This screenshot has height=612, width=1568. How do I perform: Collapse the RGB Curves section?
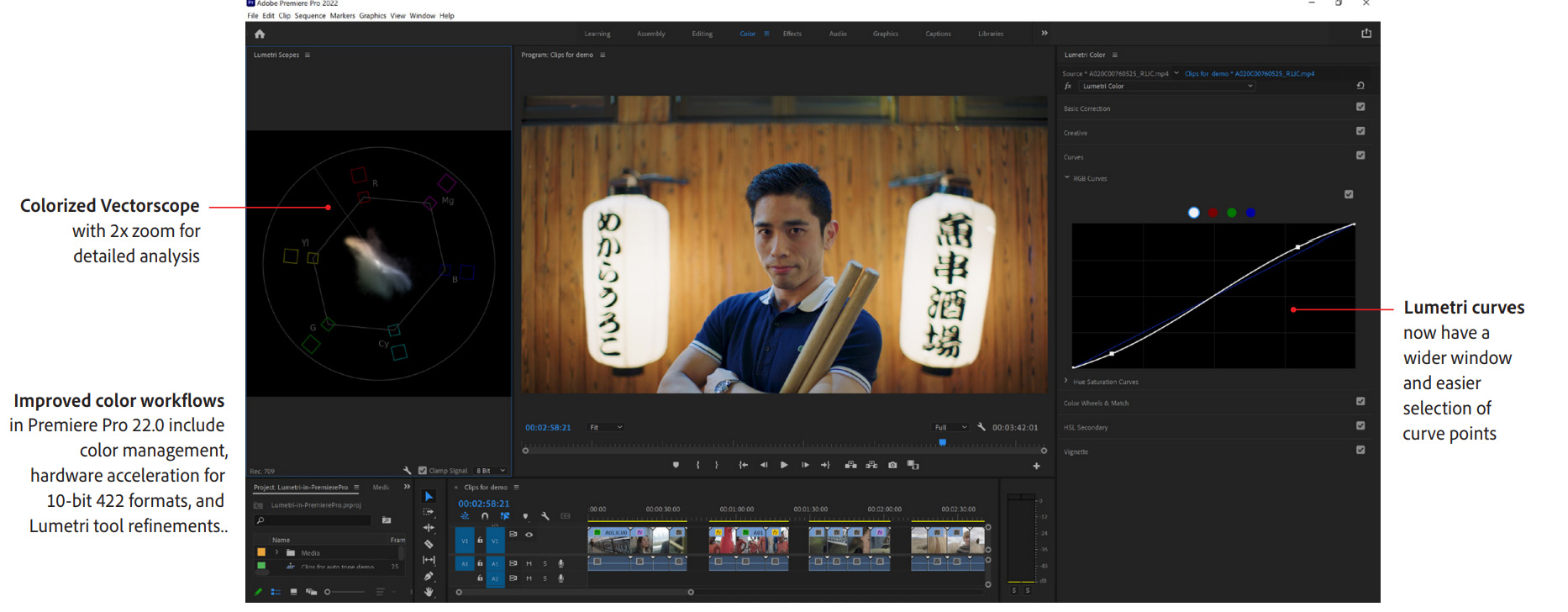pyautogui.click(x=1067, y=177)
